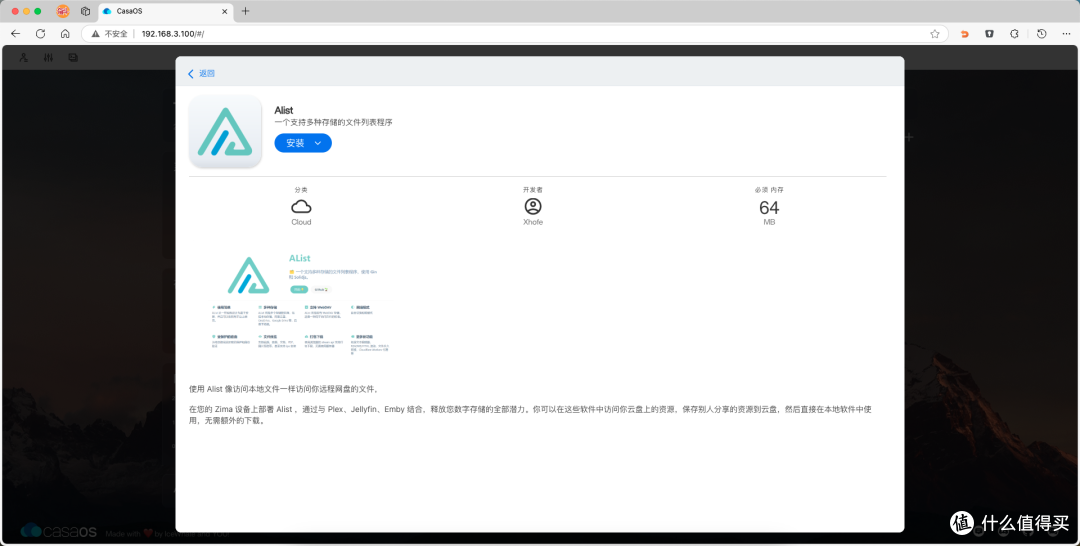
Task: Install Alist with the 安装 button
Action: coord(295,143)
